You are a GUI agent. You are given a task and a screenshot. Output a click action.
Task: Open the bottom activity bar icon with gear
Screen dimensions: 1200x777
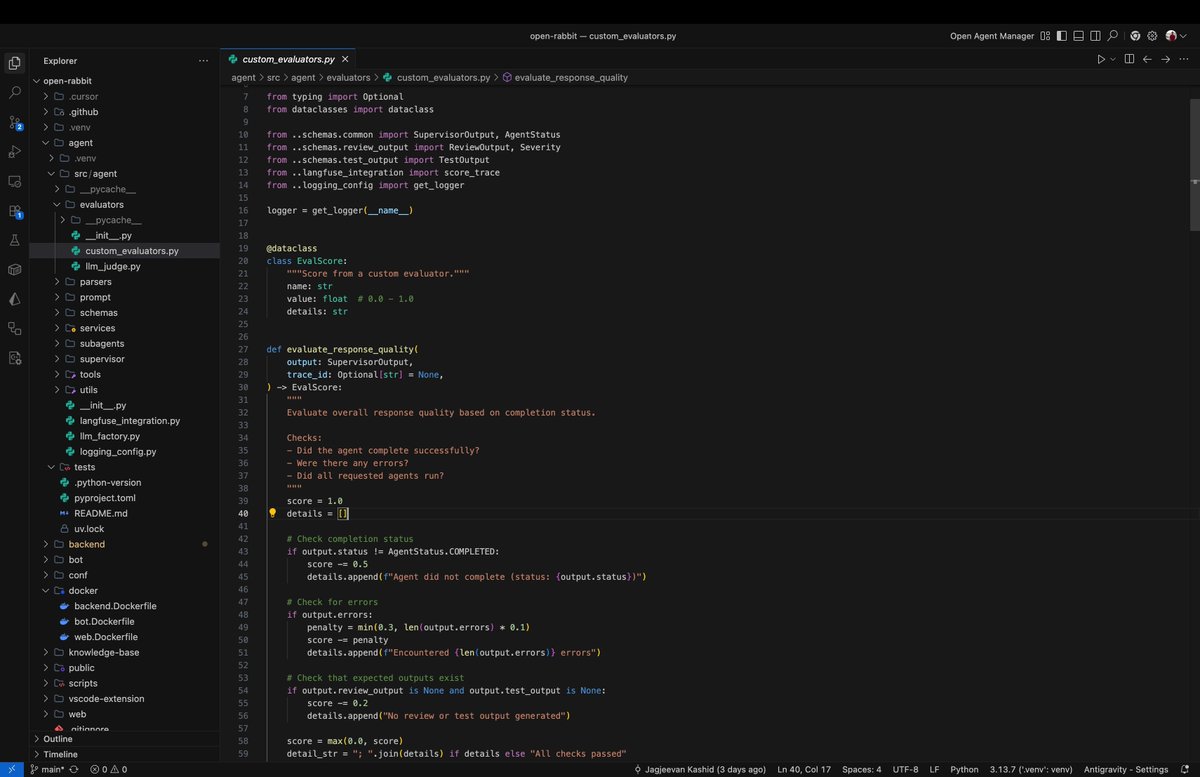pyautogui.click(x=14, y=358)
